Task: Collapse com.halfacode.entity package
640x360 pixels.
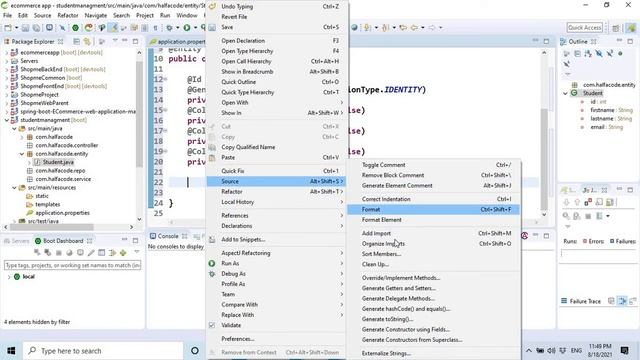Action: tap(22, 154)
